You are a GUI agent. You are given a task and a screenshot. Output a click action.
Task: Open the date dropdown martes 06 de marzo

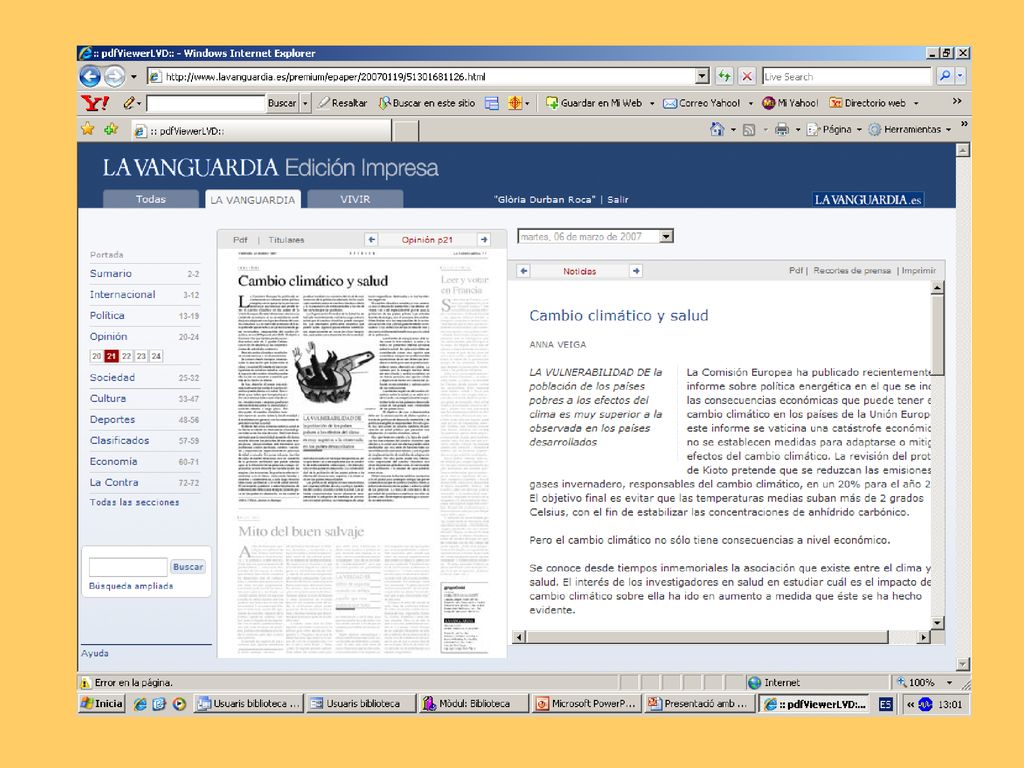click(x=665, y=236)
